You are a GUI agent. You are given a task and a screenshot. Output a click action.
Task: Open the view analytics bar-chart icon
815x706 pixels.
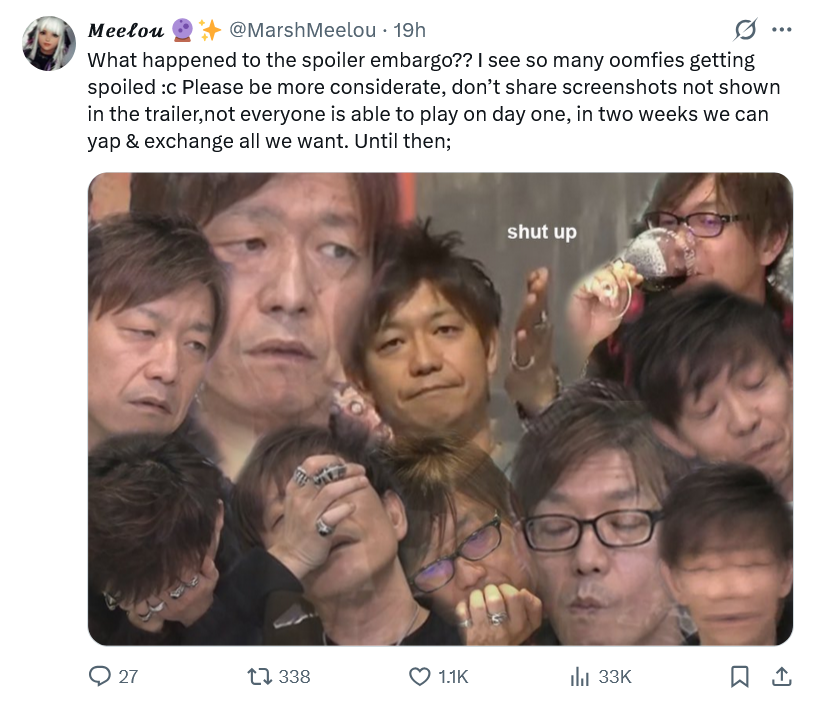580,676
